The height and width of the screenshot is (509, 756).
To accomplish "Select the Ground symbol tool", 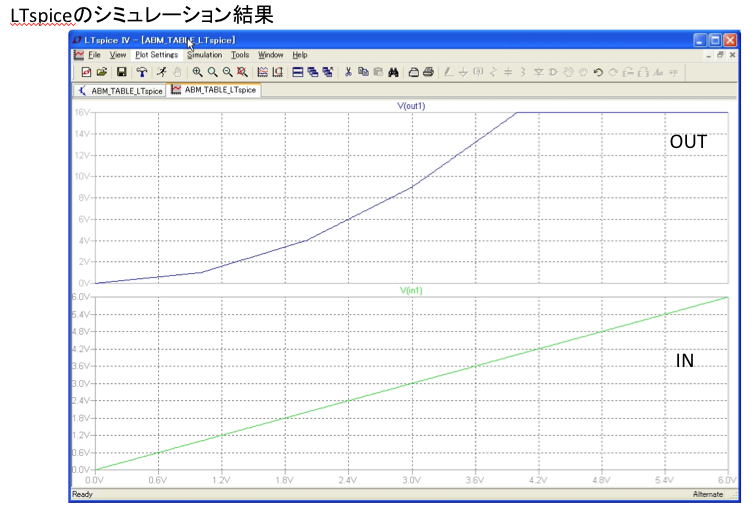I will point(463,72).
